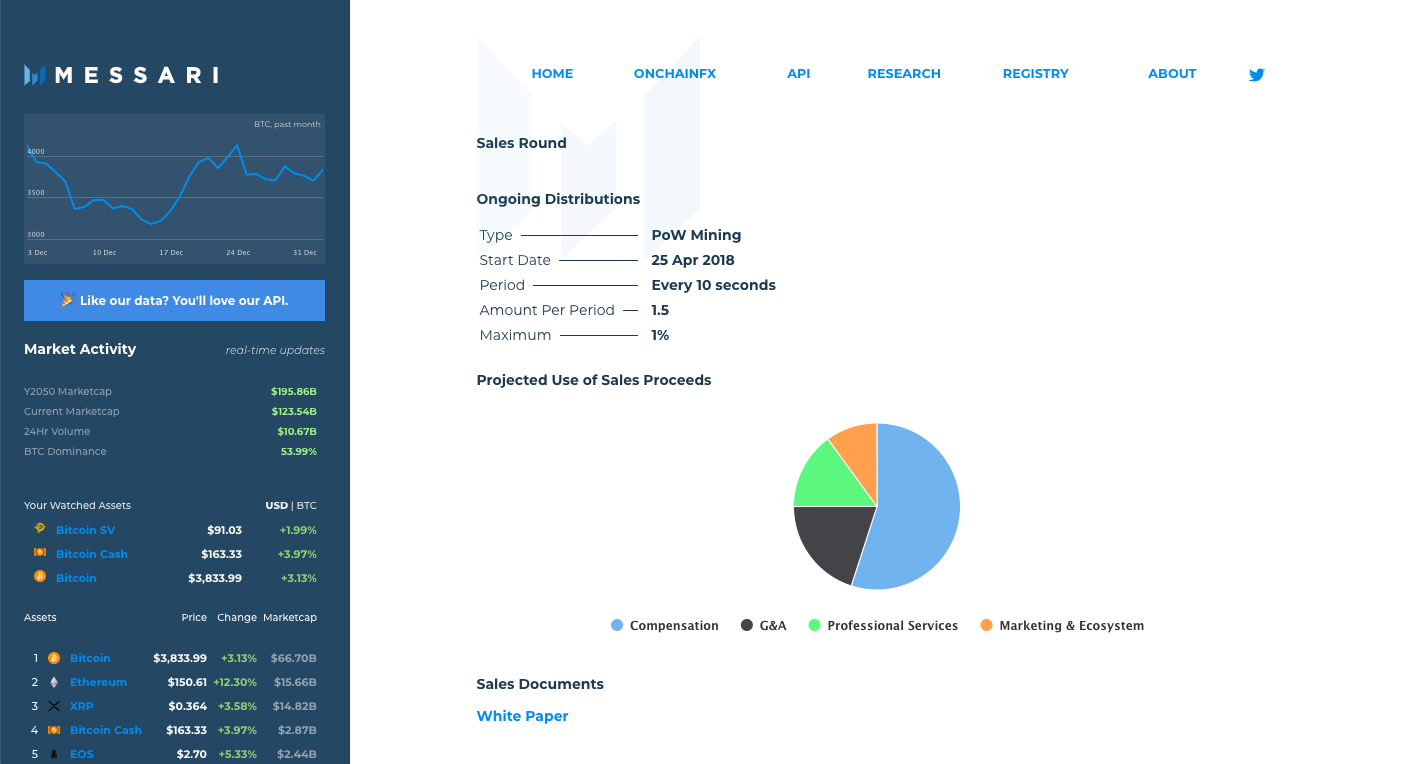Open the Ethereum asset link
Screen dimensions: 1402x764
click(98, 682)
